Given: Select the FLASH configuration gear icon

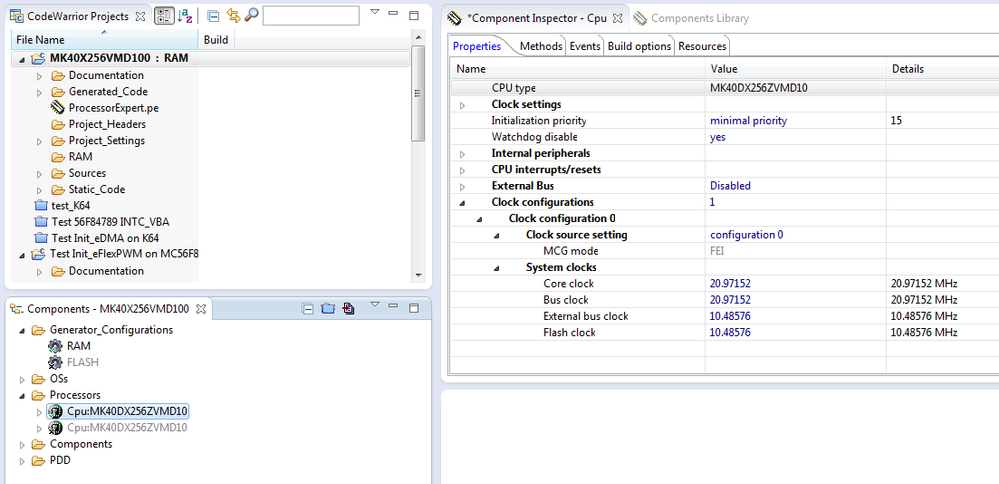Looking at the screenshot, I should coord(55,362).
